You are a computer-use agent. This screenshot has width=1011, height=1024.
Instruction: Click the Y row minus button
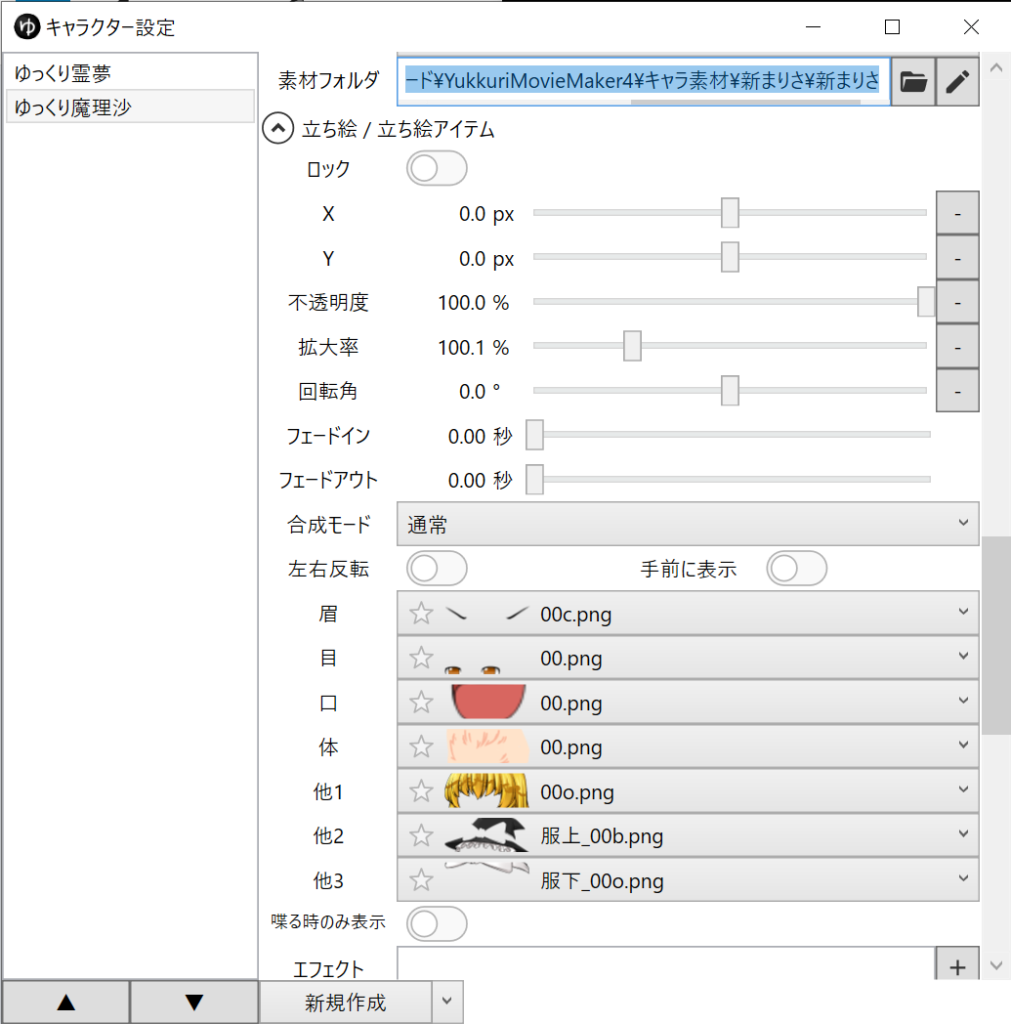click(x=957, y=258)
